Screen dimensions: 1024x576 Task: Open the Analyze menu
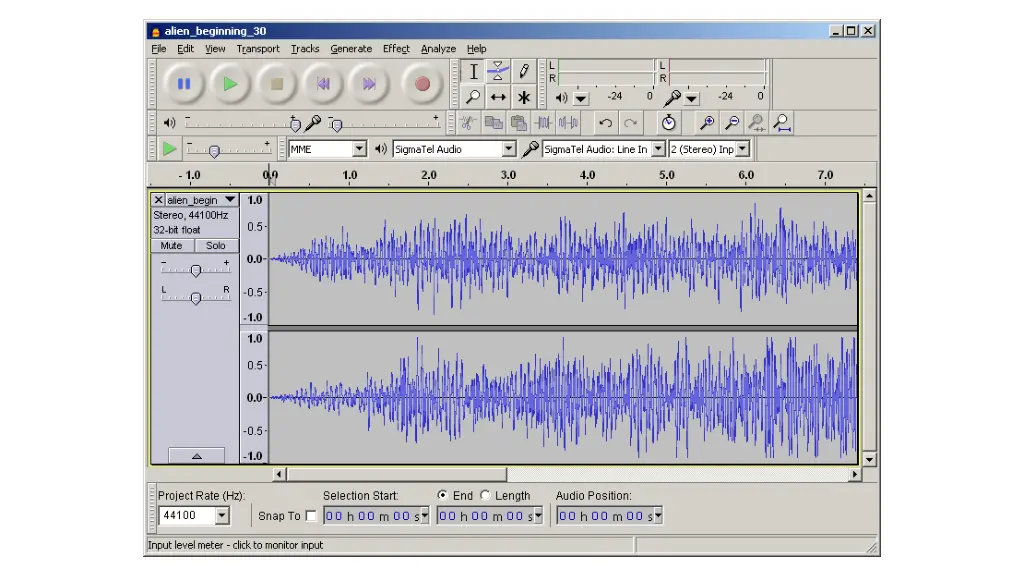(x=438, y=49)
